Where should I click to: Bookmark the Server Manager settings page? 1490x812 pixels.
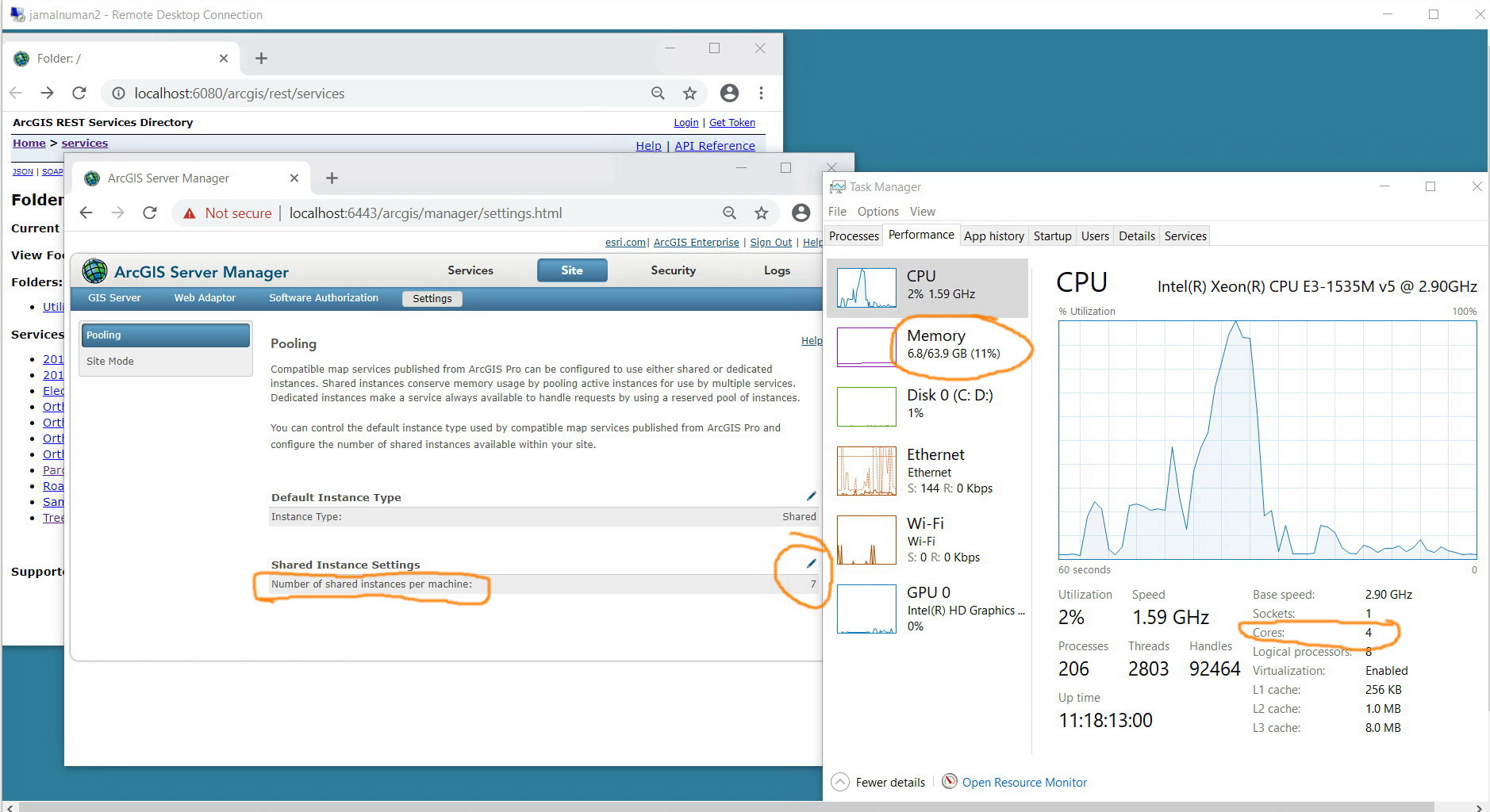coord(761,213)
